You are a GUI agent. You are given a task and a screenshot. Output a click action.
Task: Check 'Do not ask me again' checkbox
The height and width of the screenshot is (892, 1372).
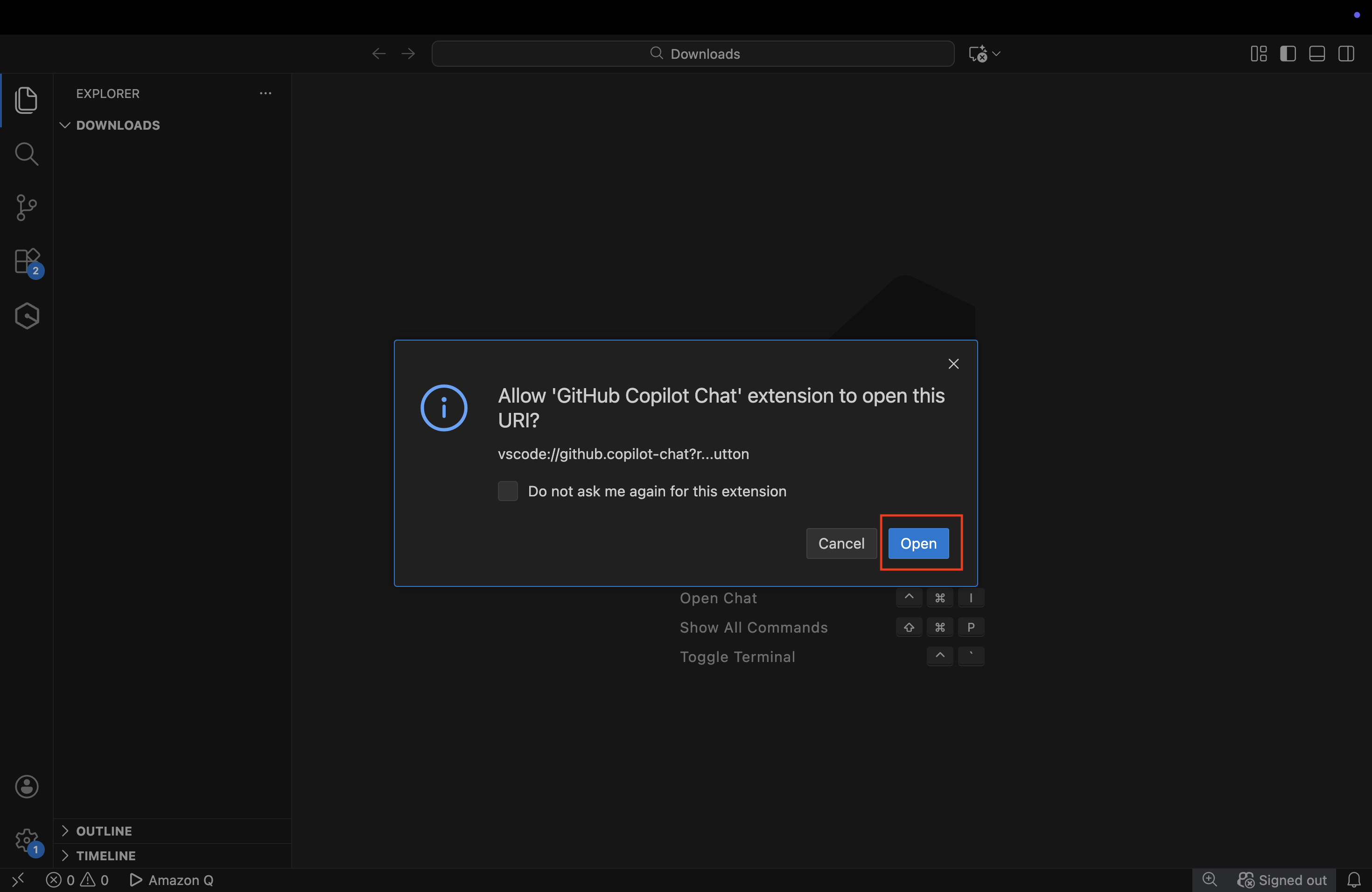pyautogui.click(x=507, y=491)
